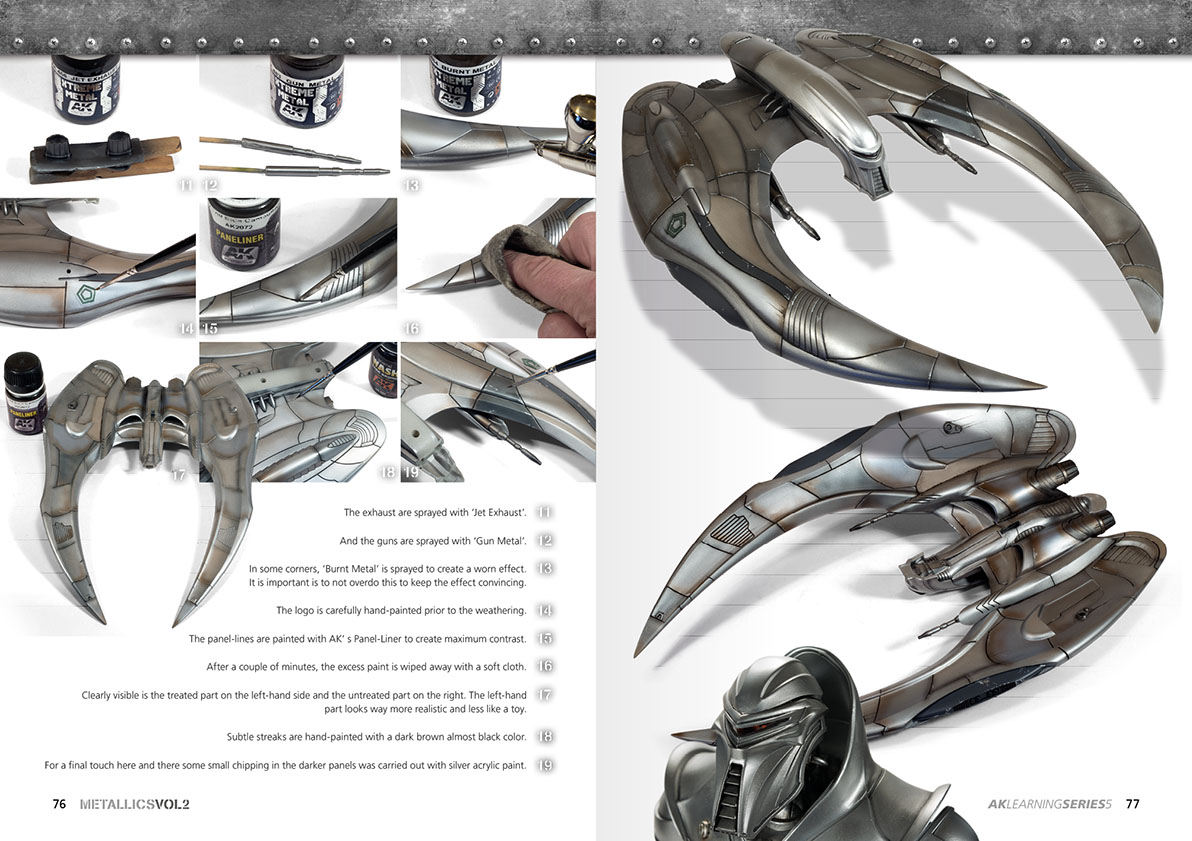
Task: Click the number 13 badge beside Burnt Metal caption
Action: (545, 568)
